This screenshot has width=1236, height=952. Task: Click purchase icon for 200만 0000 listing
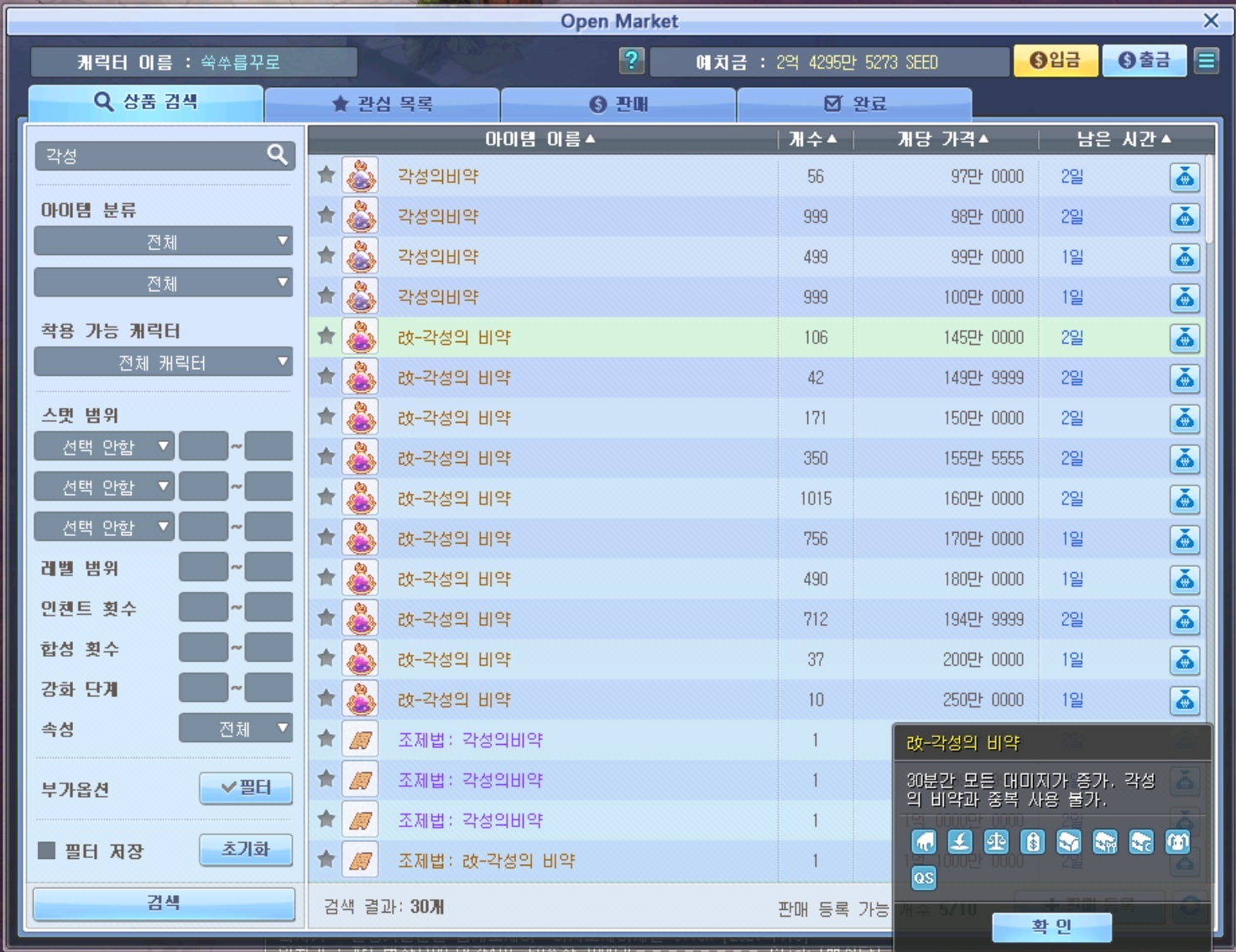pyautogui.click(x=1184, y=660)
